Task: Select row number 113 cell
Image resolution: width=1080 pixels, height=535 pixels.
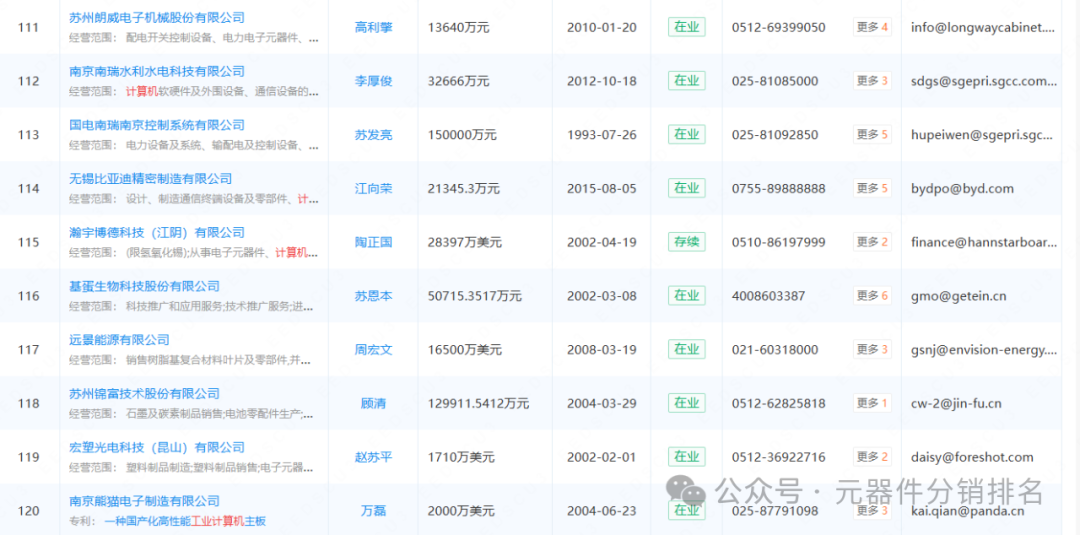Action: [x=28, y=135]
